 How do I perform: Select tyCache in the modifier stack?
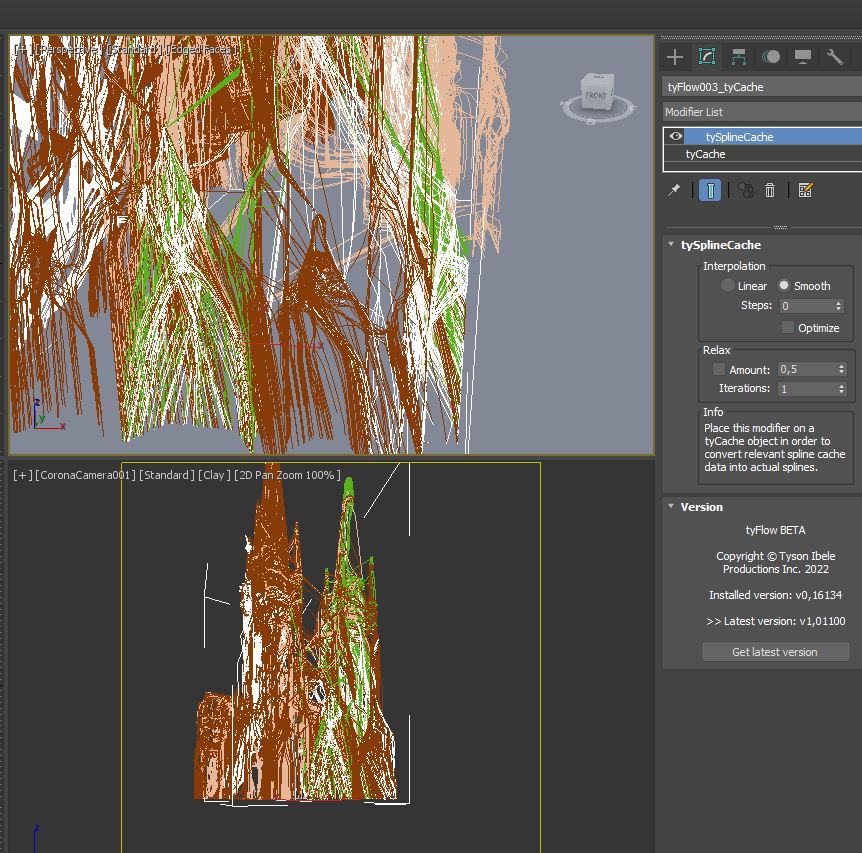(x=706, y=155)
